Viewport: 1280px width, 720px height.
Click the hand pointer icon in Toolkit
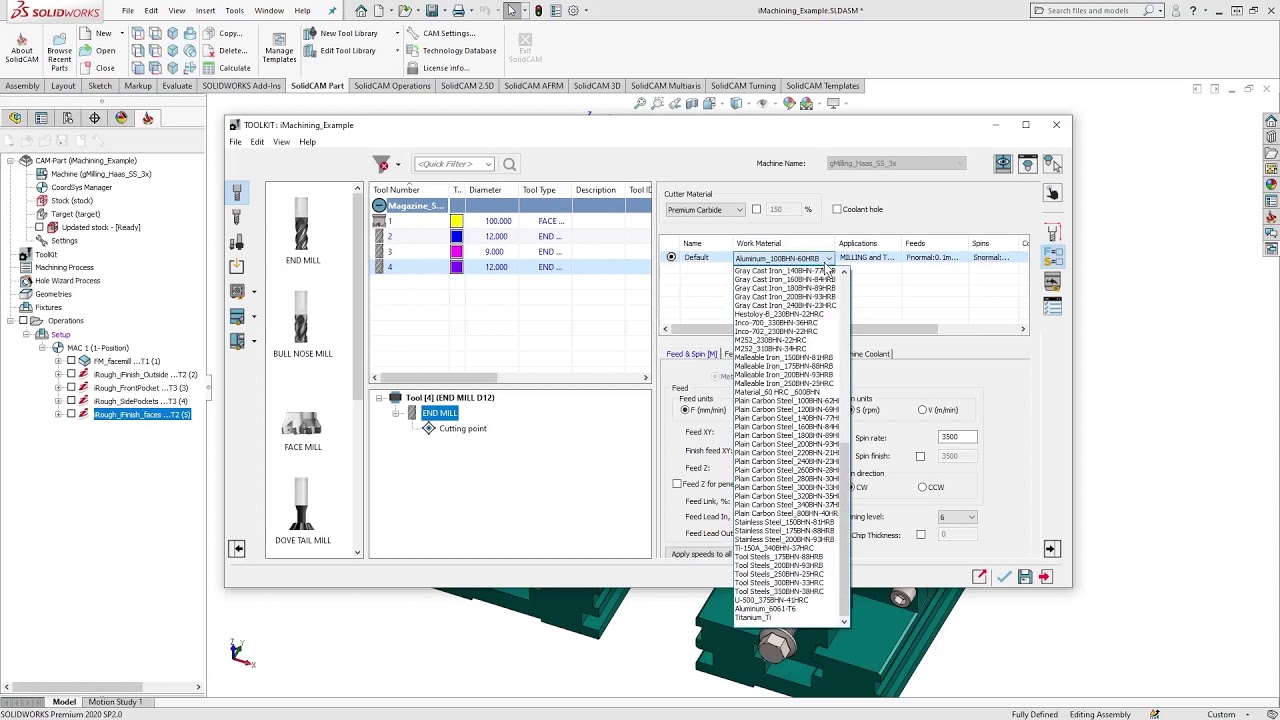click(1052, 194)
